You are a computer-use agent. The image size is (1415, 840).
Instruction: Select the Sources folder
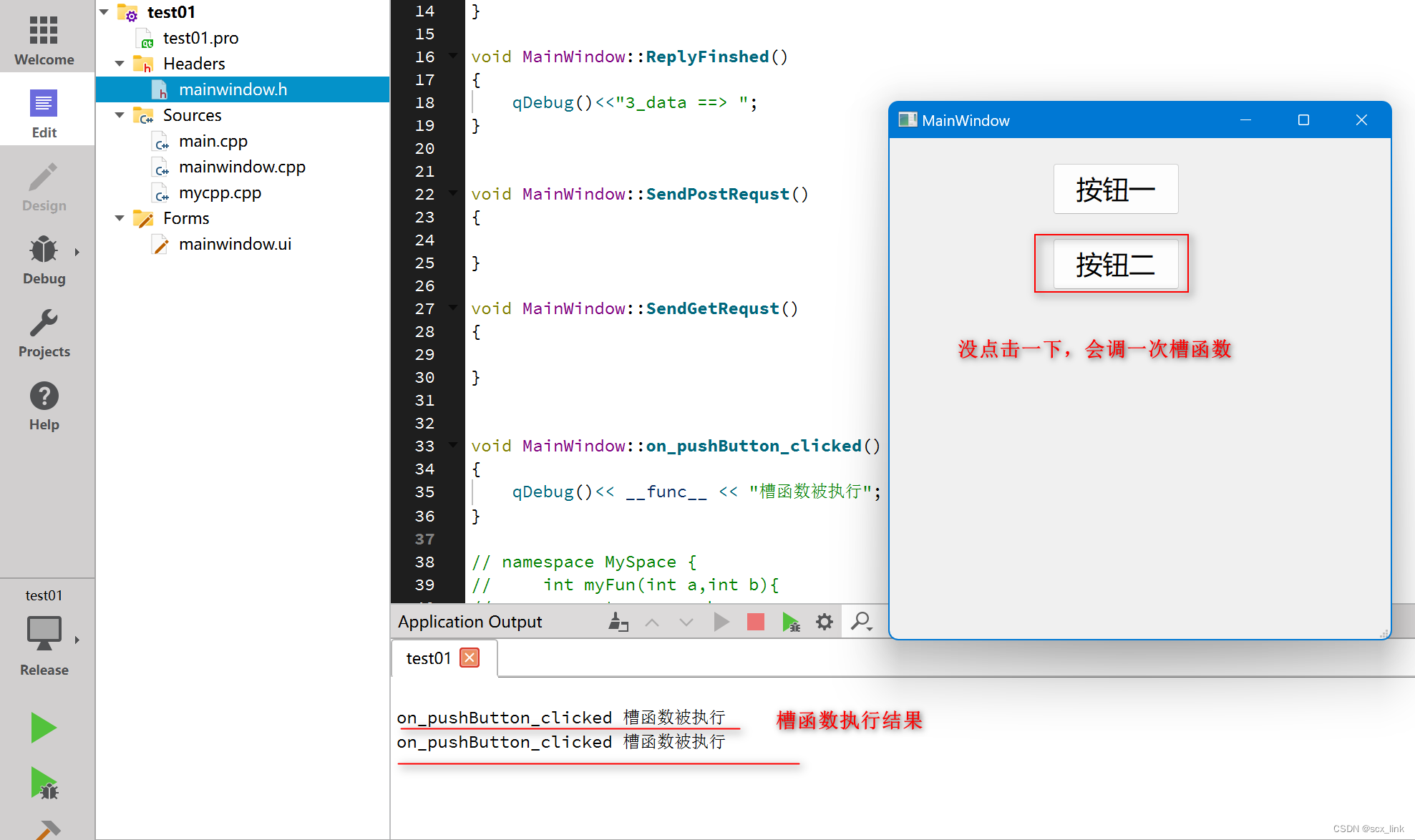pyautogui.click(x=192, y=115)
